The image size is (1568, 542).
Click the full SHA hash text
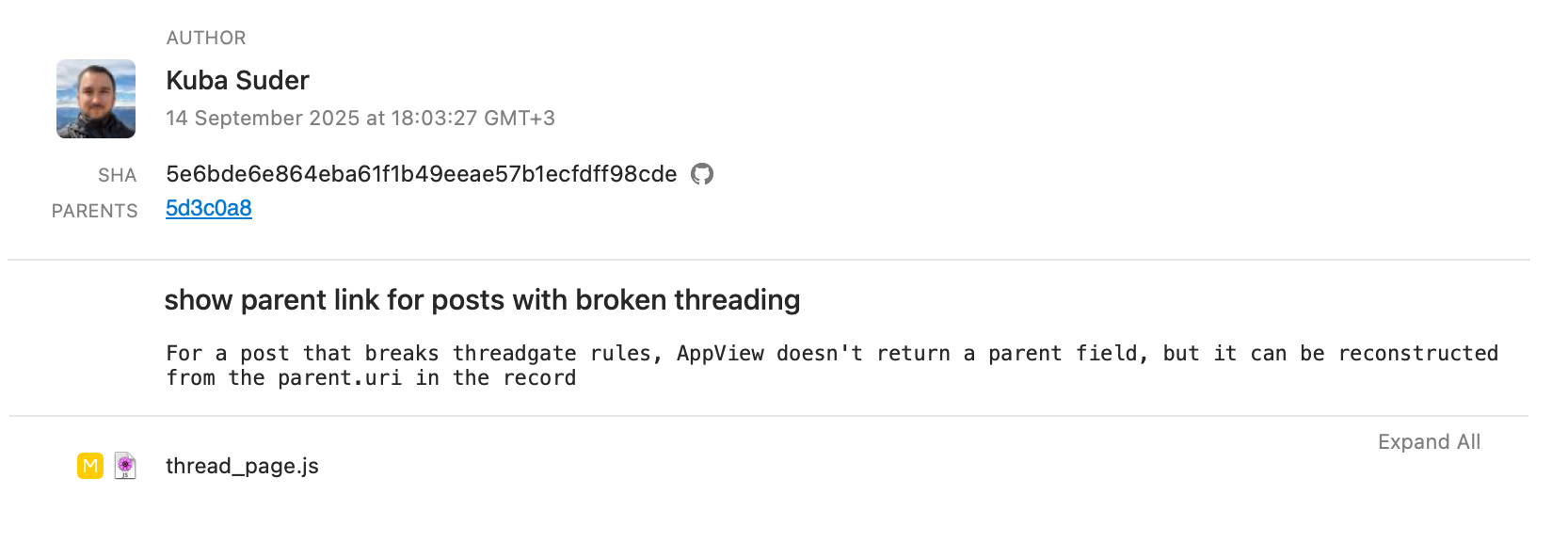point(421,174)
